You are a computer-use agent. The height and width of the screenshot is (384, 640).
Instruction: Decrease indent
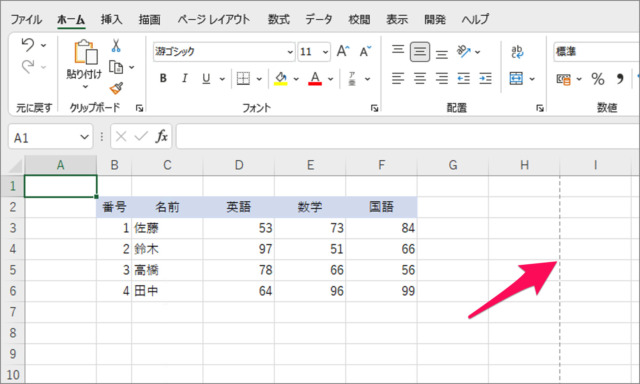464,78
